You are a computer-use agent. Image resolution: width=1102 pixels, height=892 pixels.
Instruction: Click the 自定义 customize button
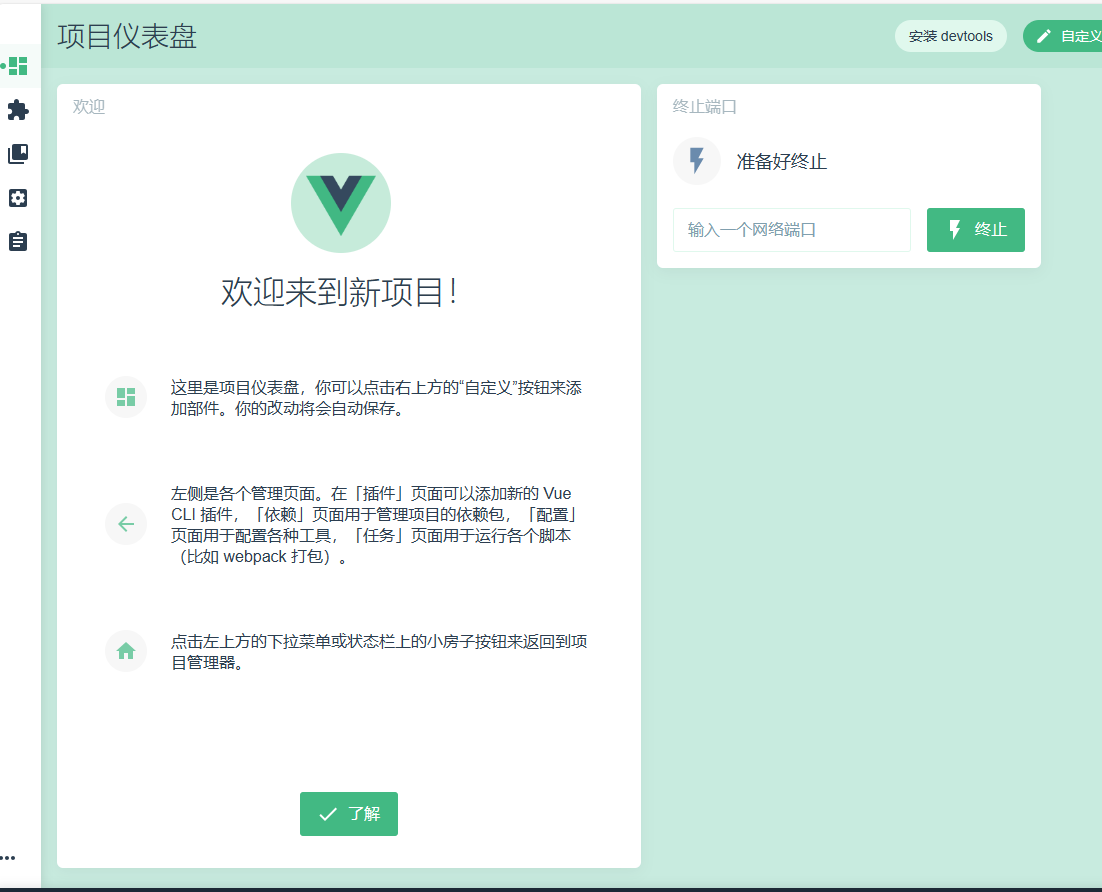1063,36
